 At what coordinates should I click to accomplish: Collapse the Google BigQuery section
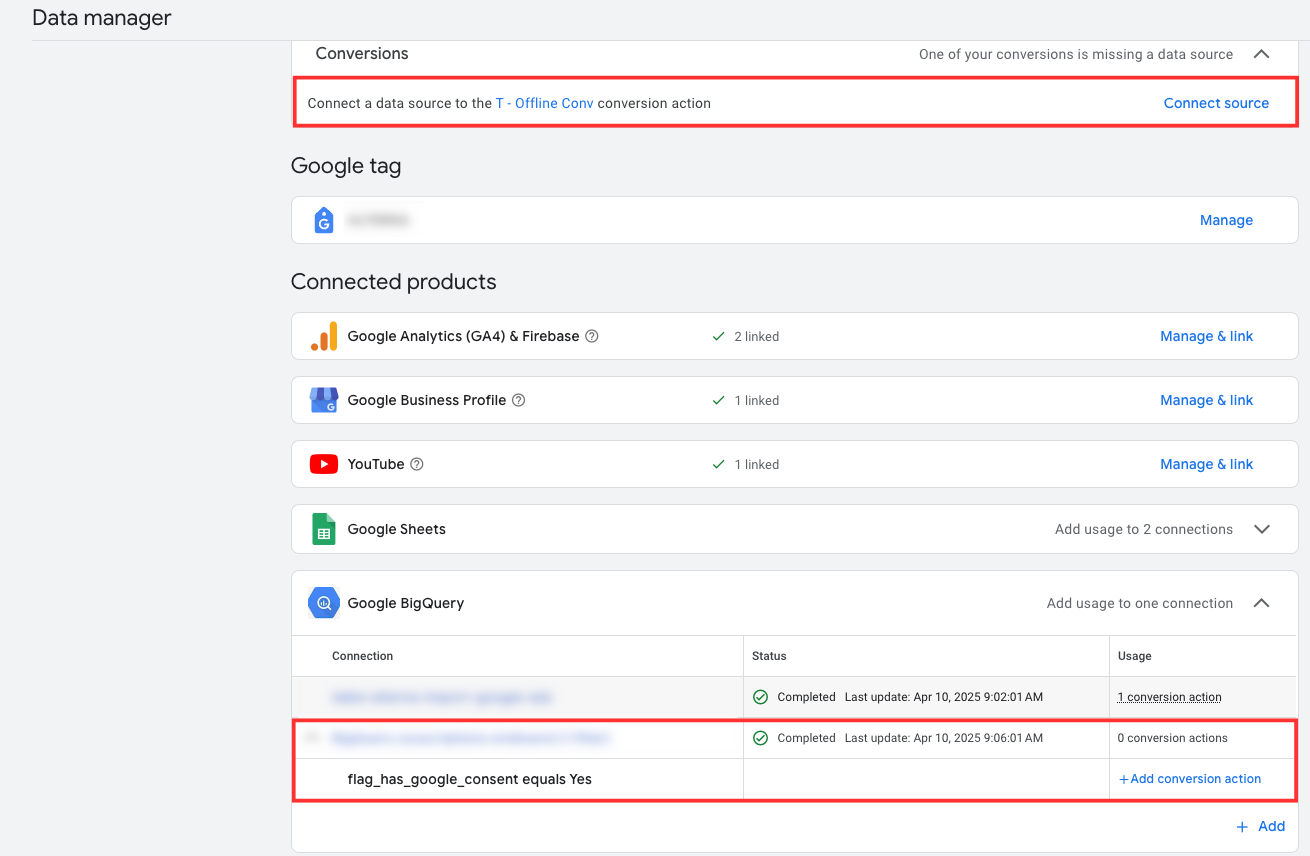1261,603
